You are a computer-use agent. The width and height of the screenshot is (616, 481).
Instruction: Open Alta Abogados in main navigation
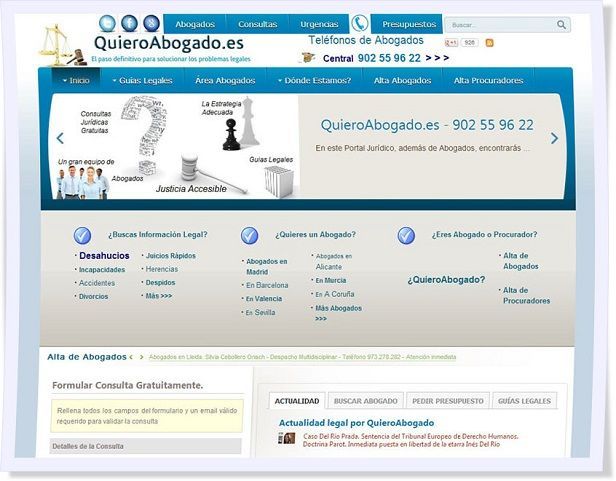[402, 81]
